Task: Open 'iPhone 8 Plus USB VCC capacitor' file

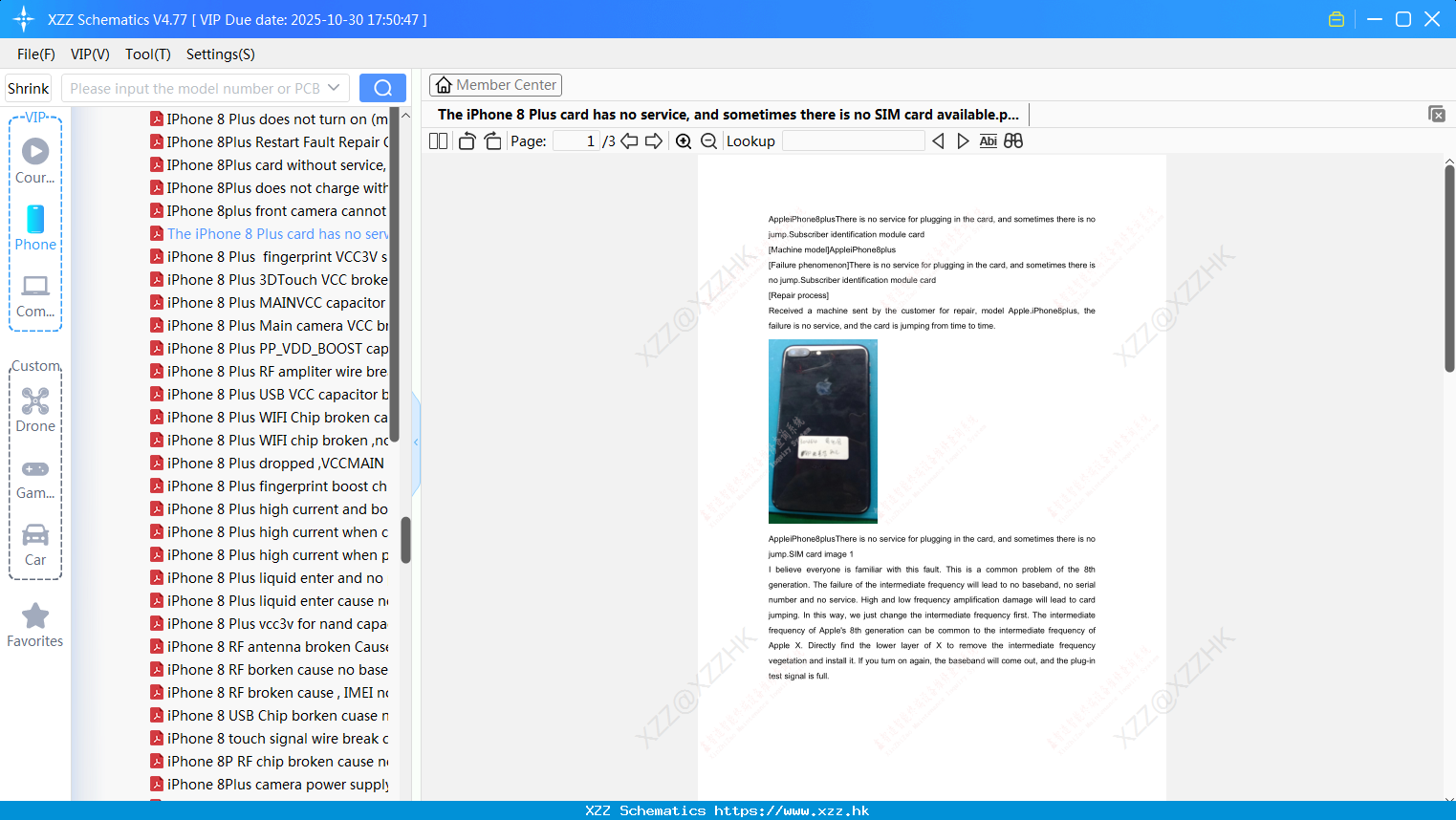Action: [x=270, y=395]
